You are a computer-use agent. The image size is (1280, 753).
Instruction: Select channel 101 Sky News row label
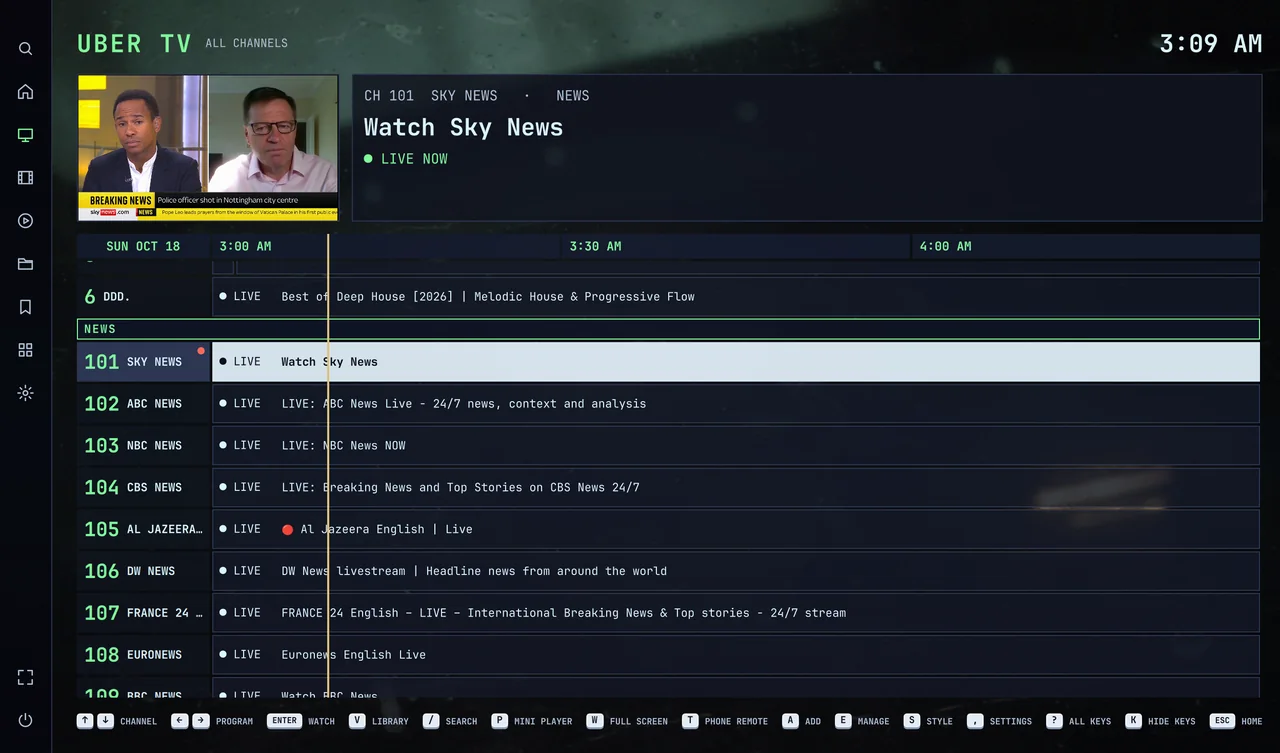tap(144, 362)
